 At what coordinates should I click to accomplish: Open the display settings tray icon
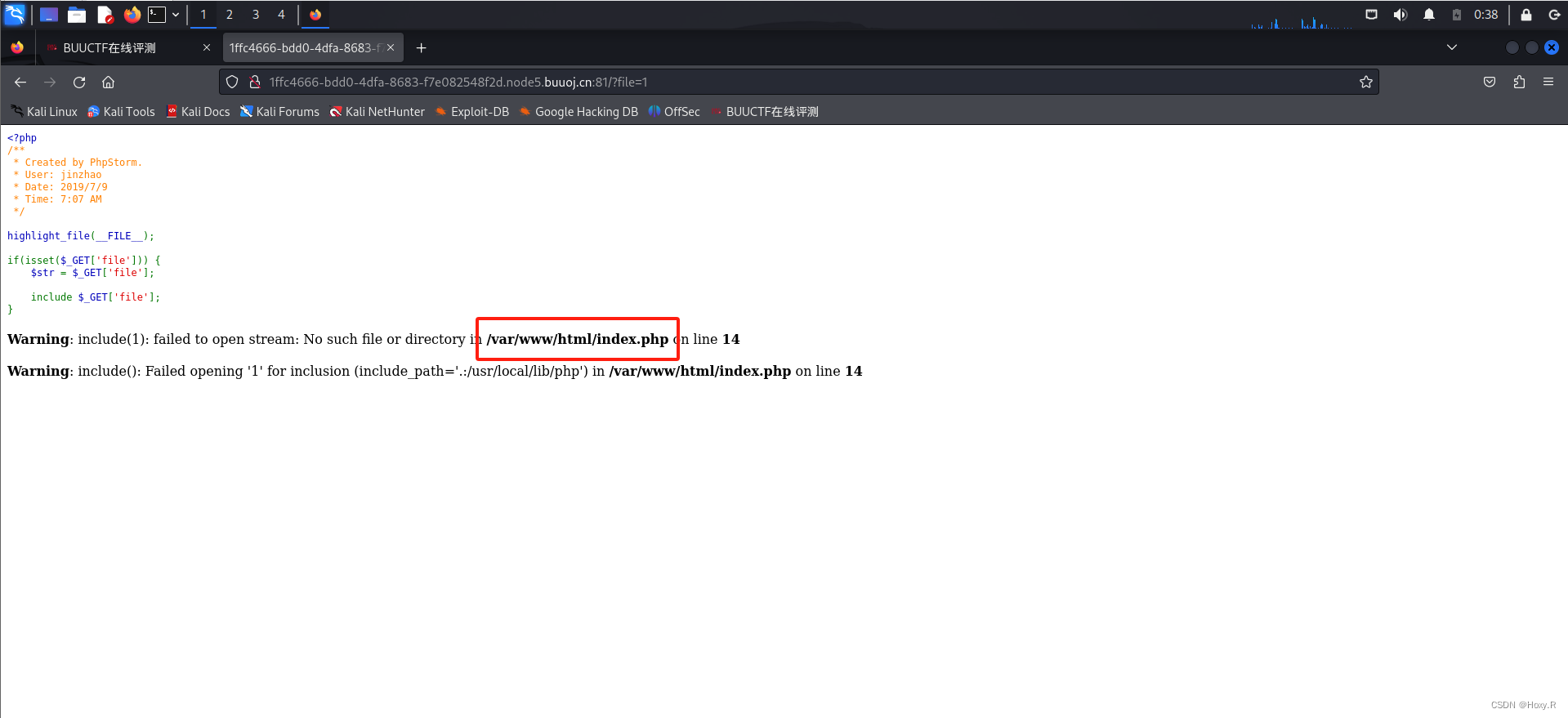1371,15
